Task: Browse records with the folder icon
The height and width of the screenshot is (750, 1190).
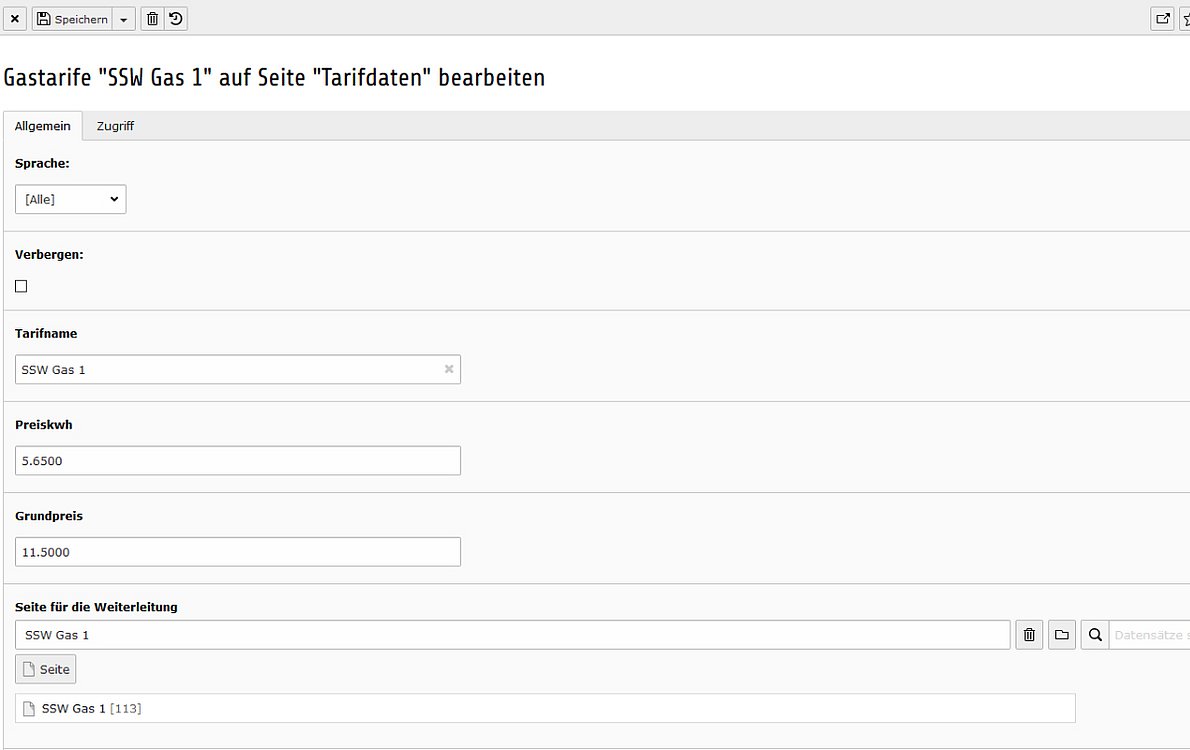Action: [x=1062, y=635]
